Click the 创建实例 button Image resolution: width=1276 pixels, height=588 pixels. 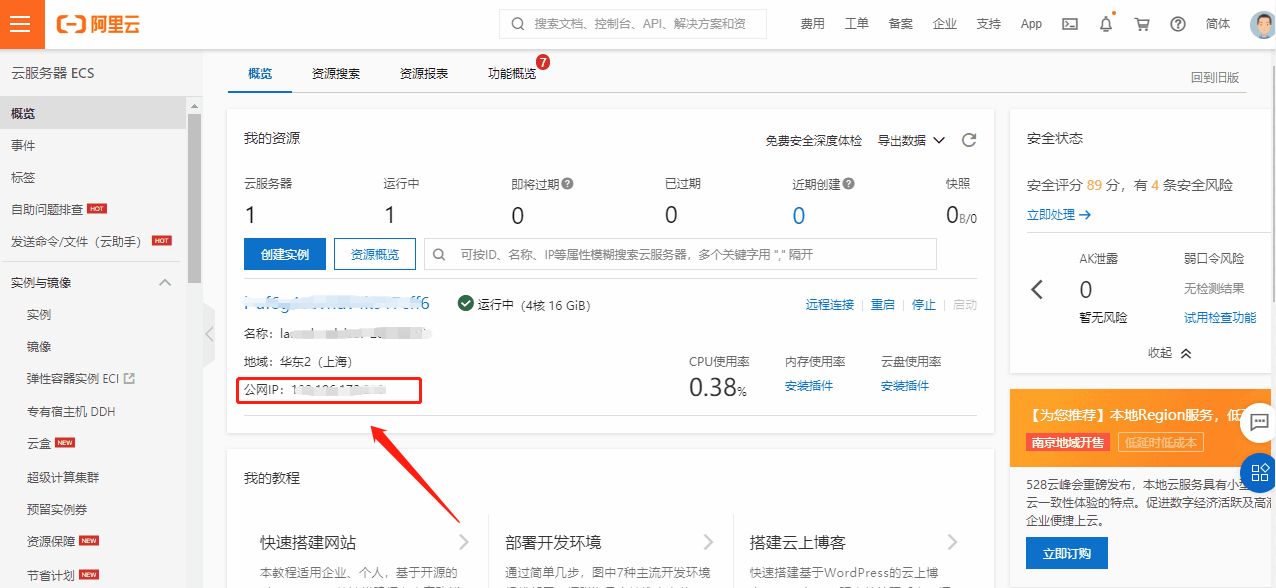click(x=285, y=255)
